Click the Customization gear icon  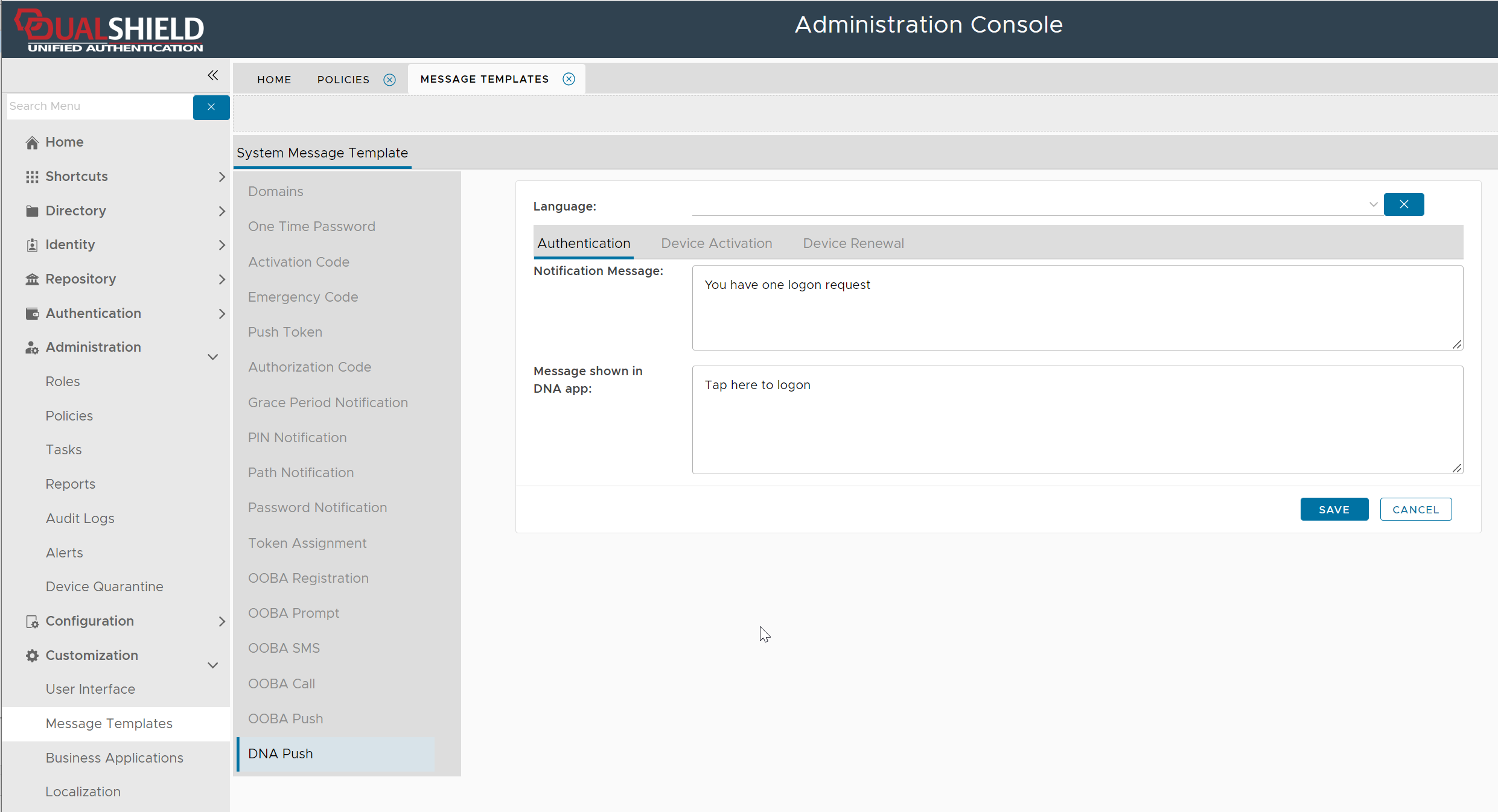click(x=32, y=656)
